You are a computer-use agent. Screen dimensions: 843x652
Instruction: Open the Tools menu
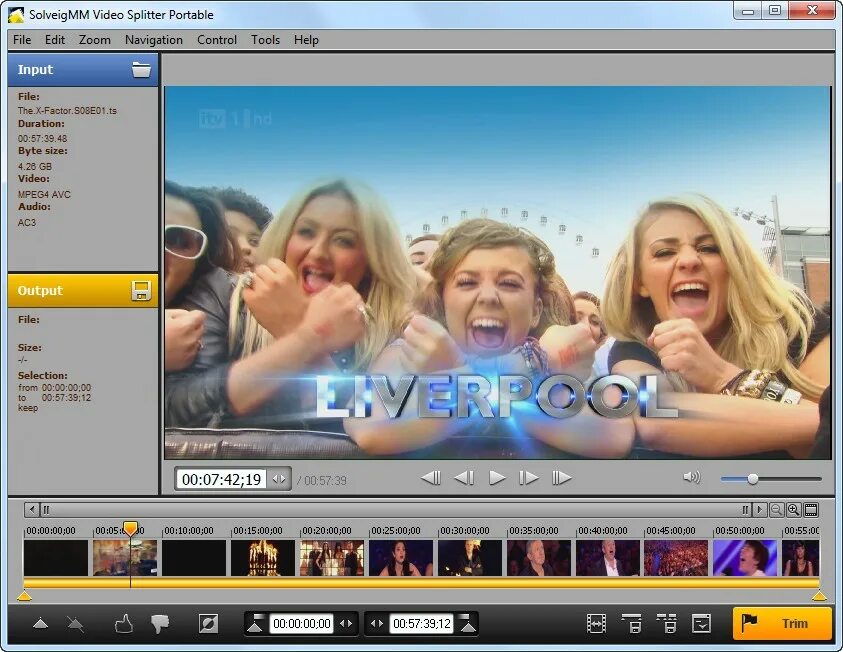(x=265, y=40)
